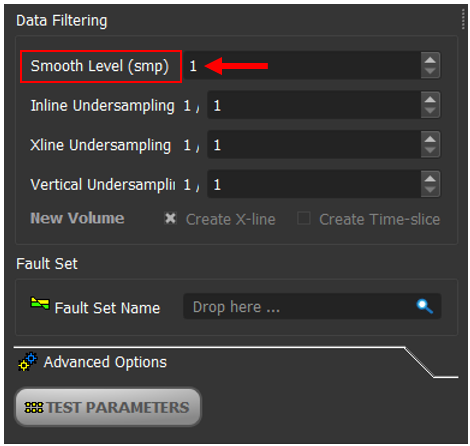Decrease Smooth Level with down arrow
This screenshot has width=470, height=446.
[x=430, y=71]
